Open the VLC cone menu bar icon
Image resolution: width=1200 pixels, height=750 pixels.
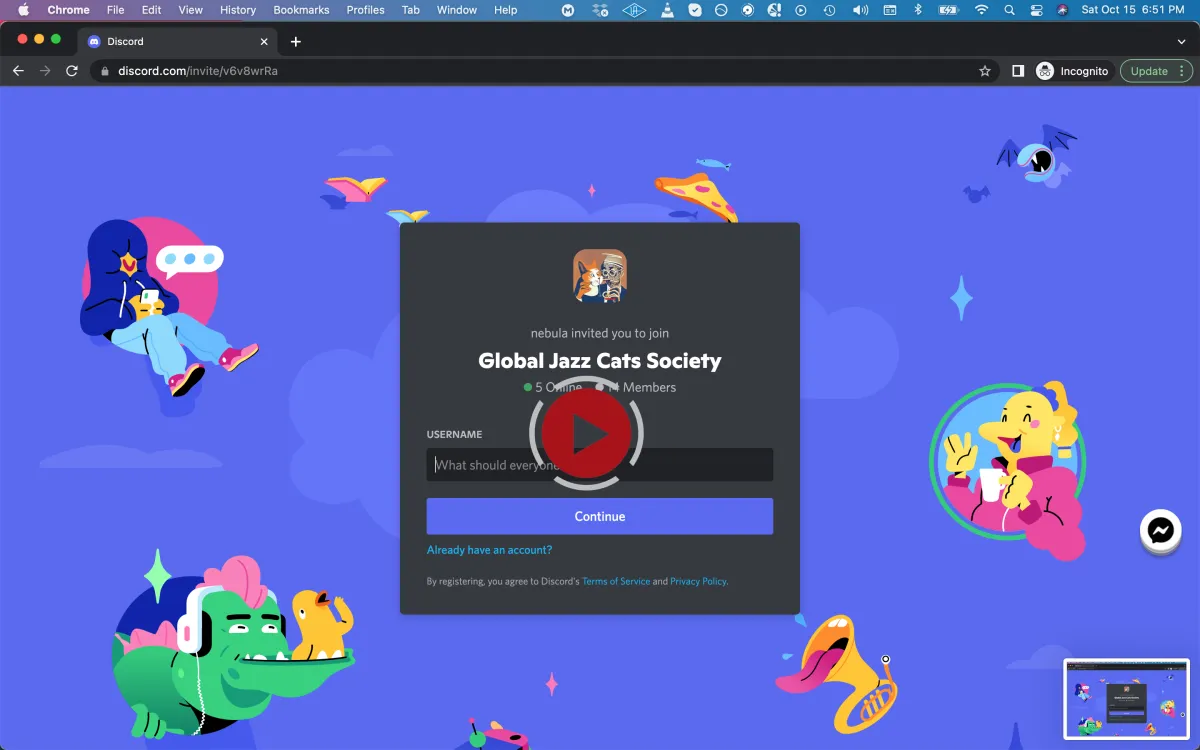click(x=667, y=10)
